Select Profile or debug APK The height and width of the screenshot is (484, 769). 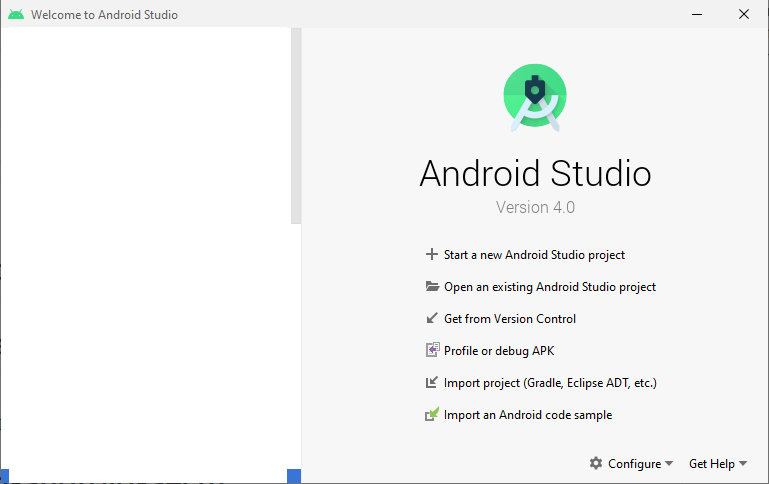(499, 351)
